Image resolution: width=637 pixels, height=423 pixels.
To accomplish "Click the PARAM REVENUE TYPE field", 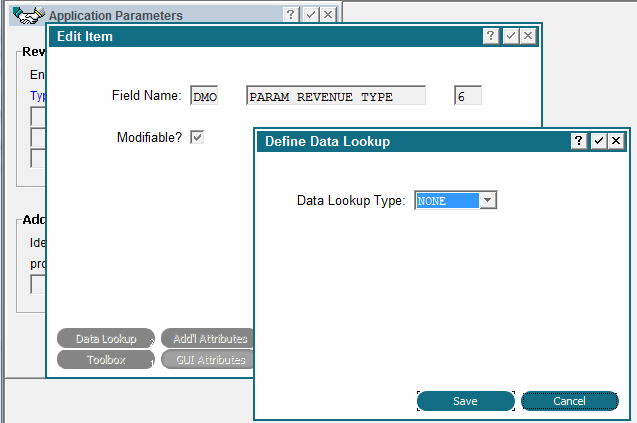I will 336,96.
